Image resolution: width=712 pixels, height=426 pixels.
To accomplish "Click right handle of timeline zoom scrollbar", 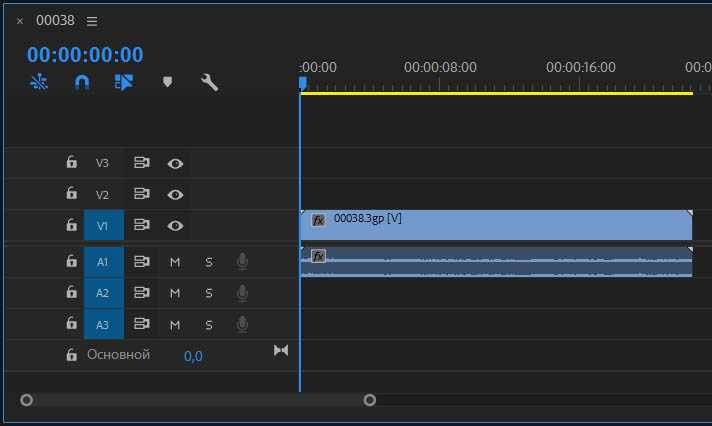I will (x=370, y=400).
